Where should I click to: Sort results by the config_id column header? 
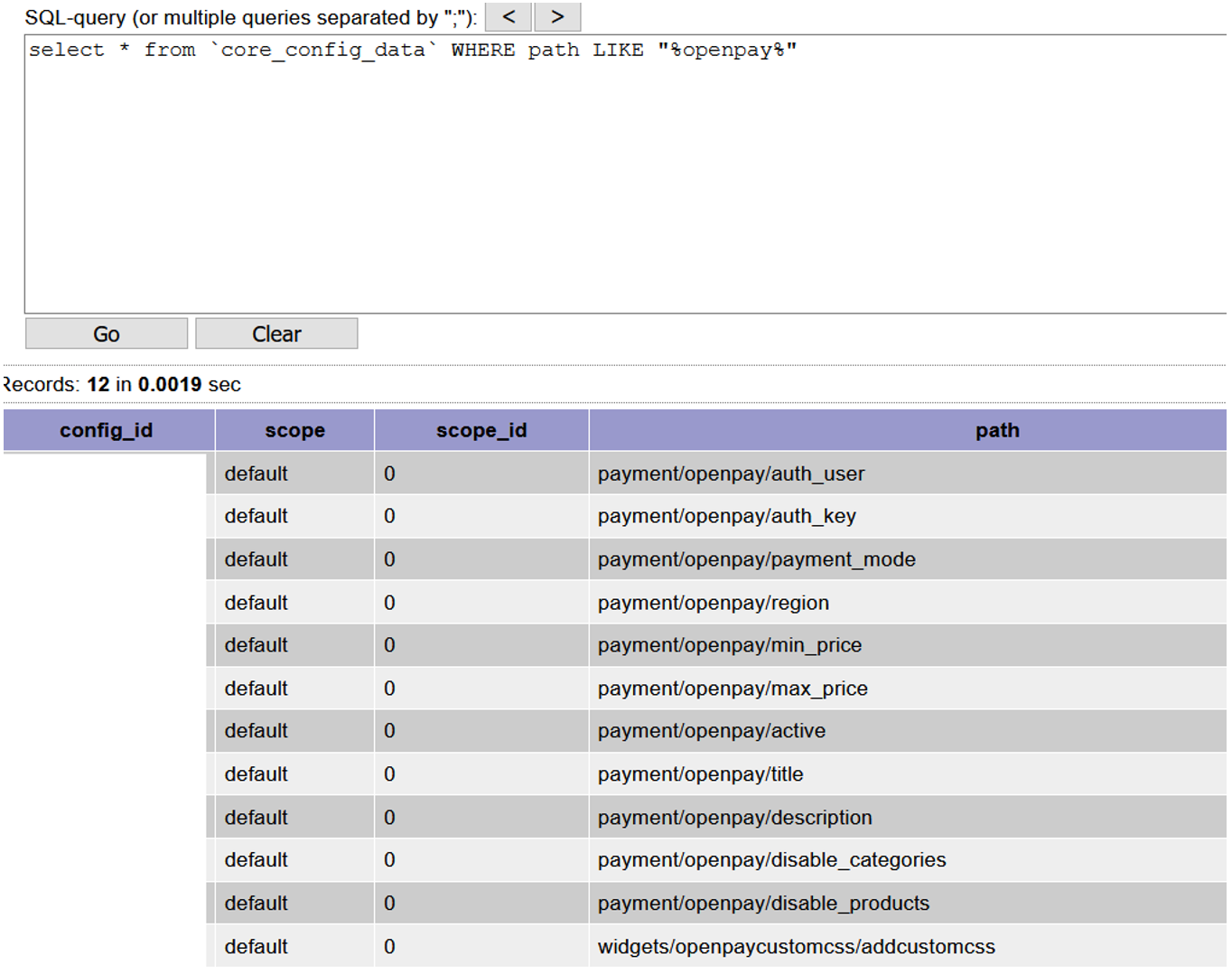point(107,430)
